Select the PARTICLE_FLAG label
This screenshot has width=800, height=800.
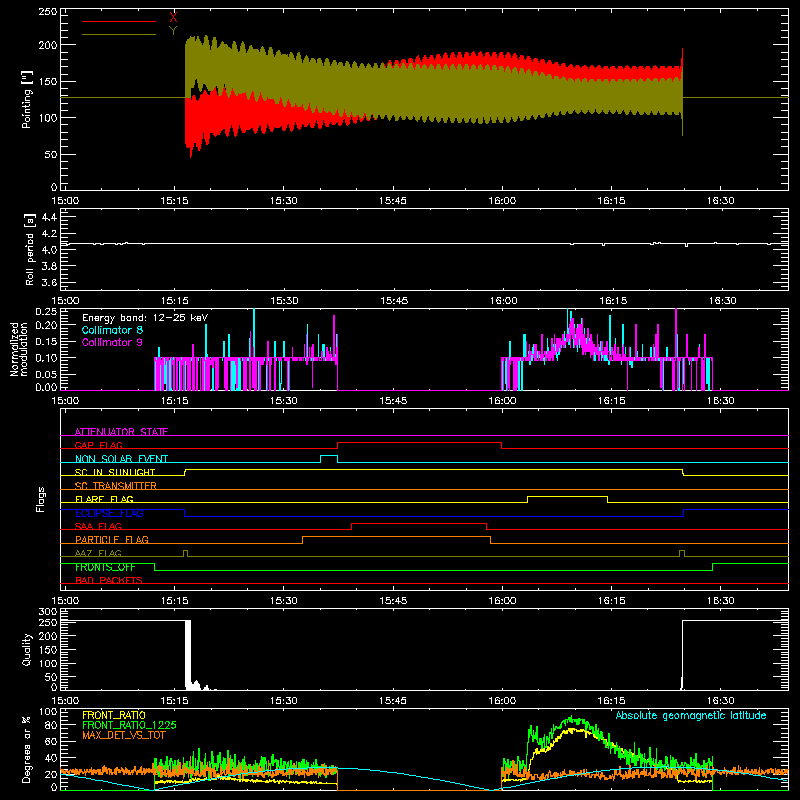pyautogui.click(x=112, y=539)
